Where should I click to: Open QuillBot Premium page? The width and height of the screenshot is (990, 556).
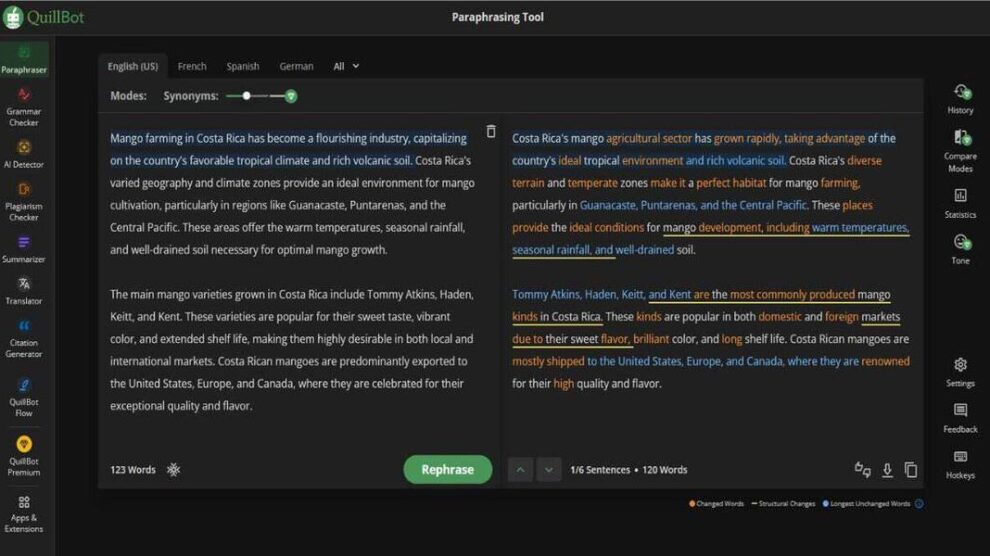pyautogui.click(x=24, y=455)
